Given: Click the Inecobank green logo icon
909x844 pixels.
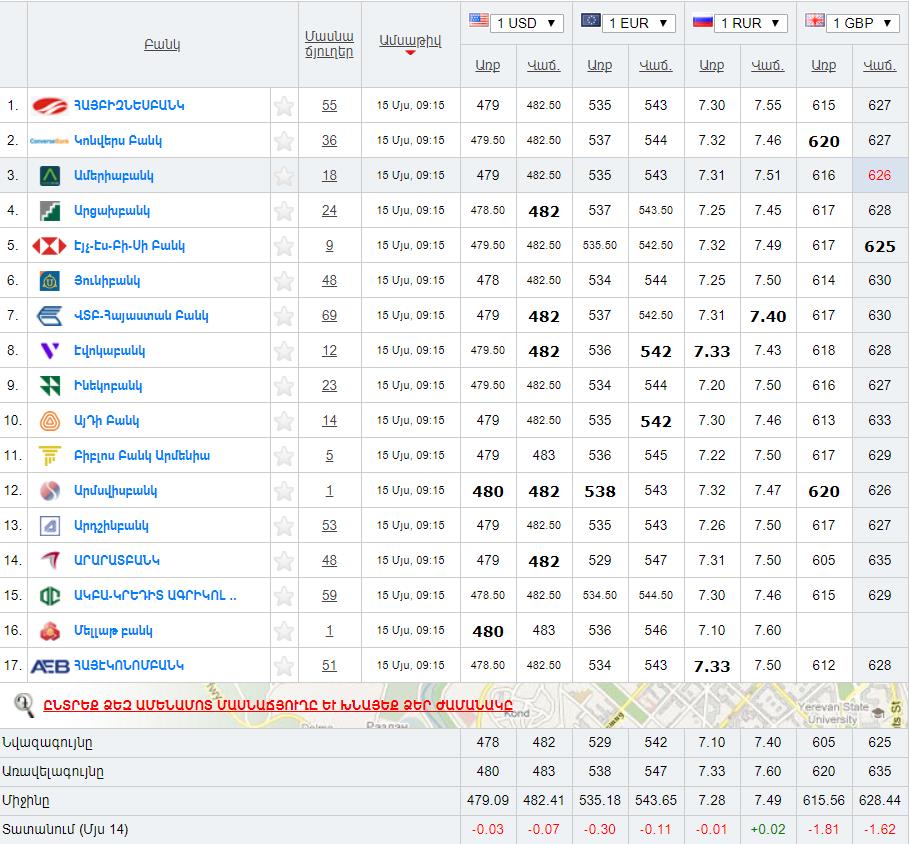Looking at the screenshot, I should 49,386.
